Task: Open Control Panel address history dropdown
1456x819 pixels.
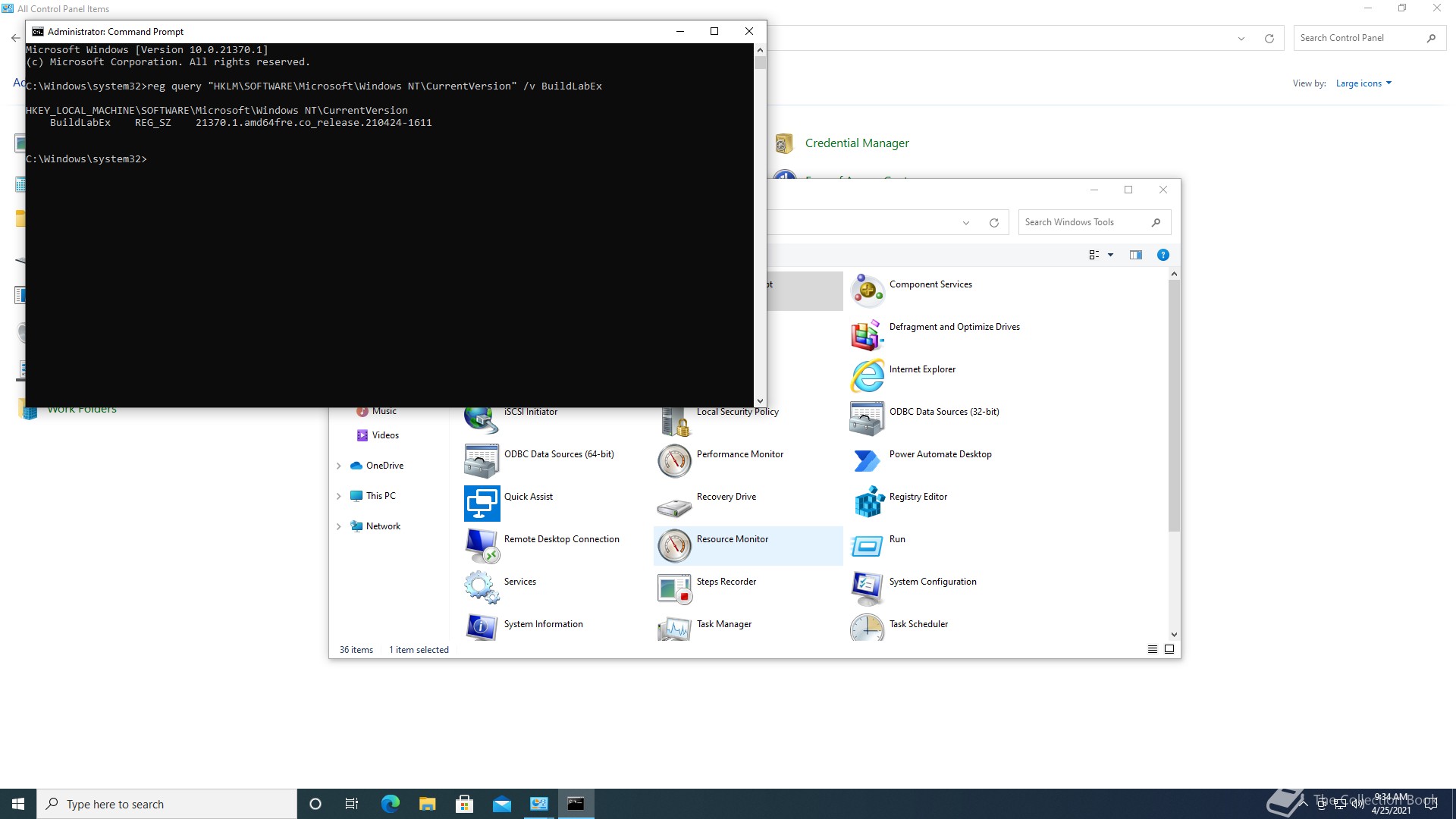Action: [x=1241, y=39]
